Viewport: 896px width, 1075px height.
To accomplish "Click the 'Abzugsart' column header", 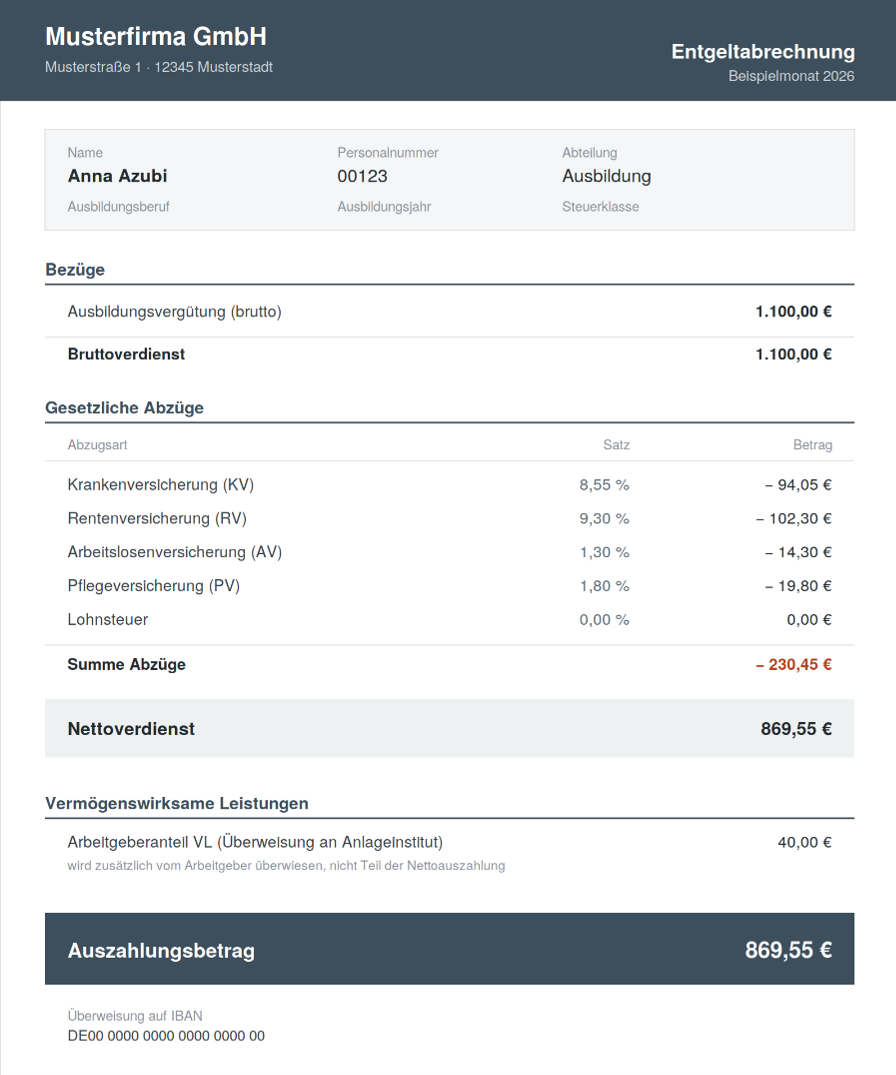I will tap(97, 445).
